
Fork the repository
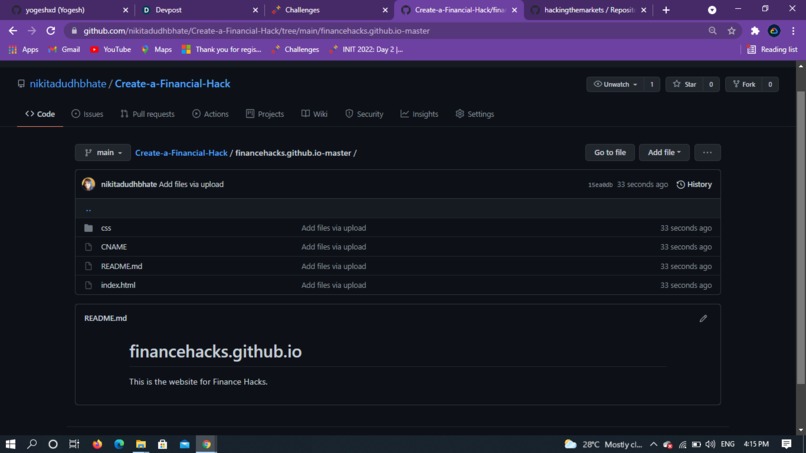pyautogui.click(x=744, y=84)
